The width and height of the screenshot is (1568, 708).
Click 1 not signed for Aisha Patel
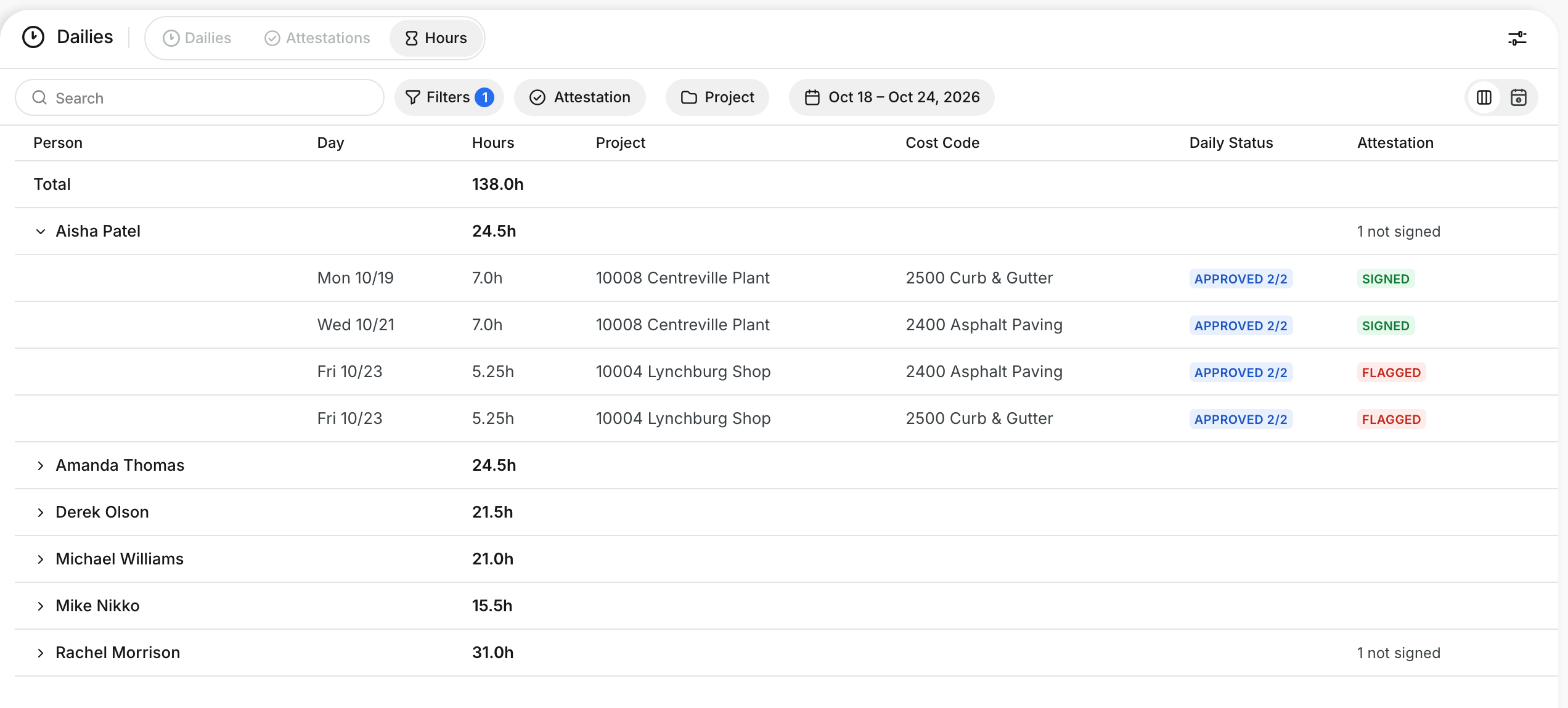point(1399,232)
